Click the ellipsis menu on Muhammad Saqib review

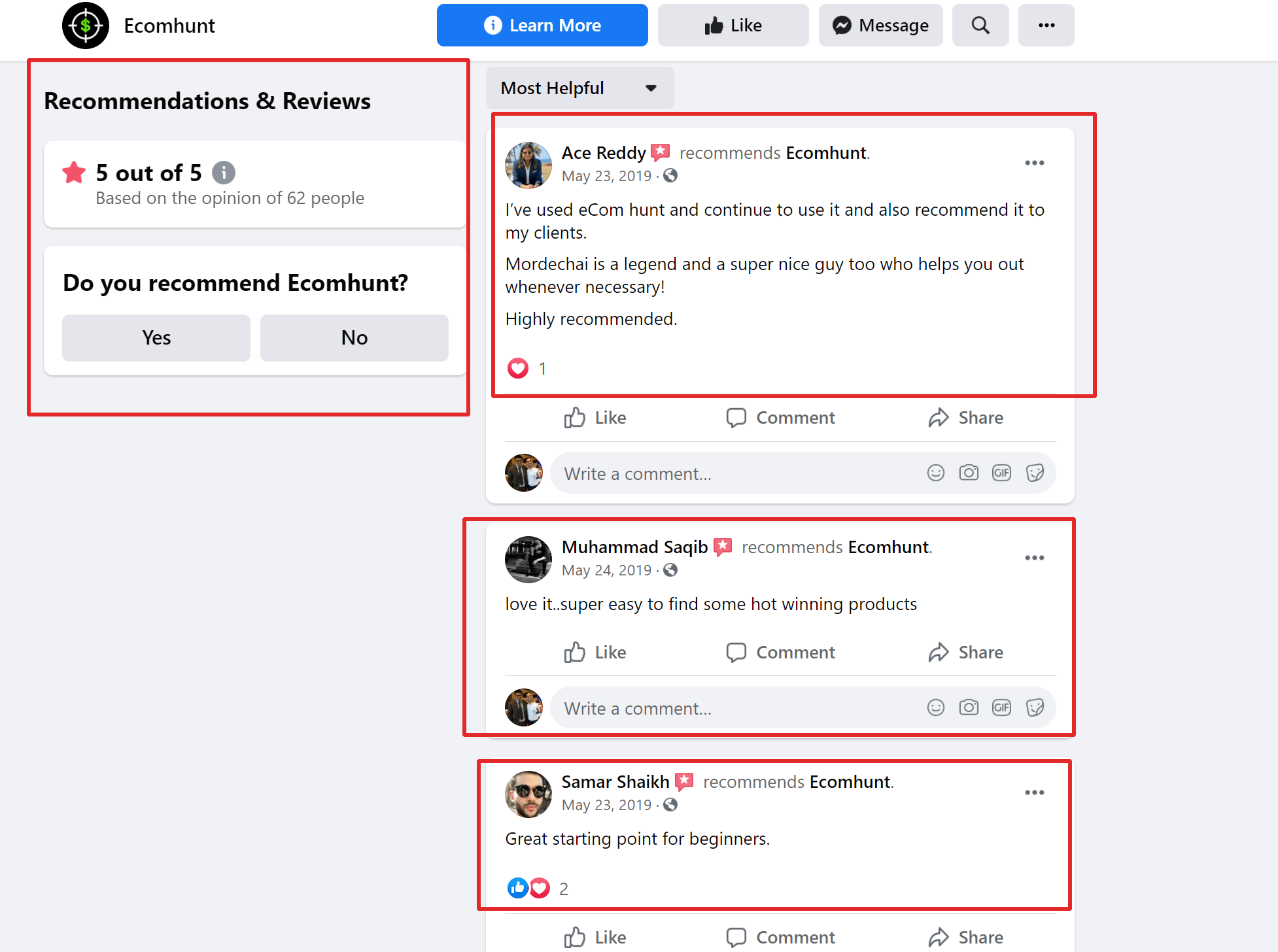[x=1035, y=557]
